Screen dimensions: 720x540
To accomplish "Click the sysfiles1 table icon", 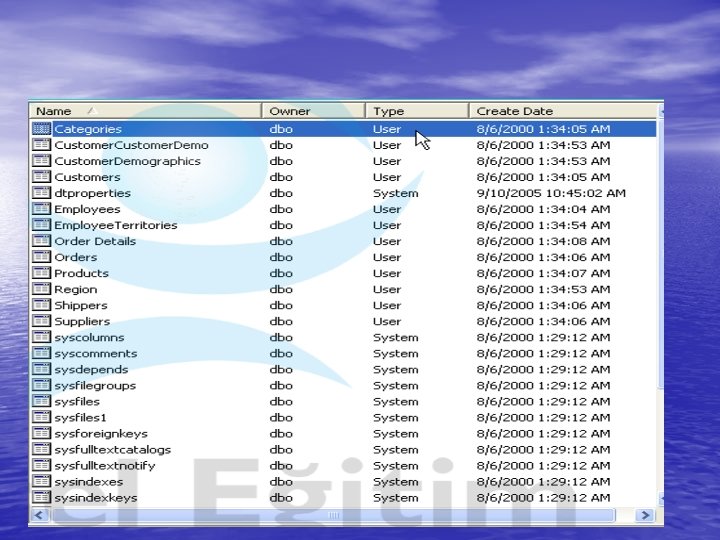I will (41, 418).
